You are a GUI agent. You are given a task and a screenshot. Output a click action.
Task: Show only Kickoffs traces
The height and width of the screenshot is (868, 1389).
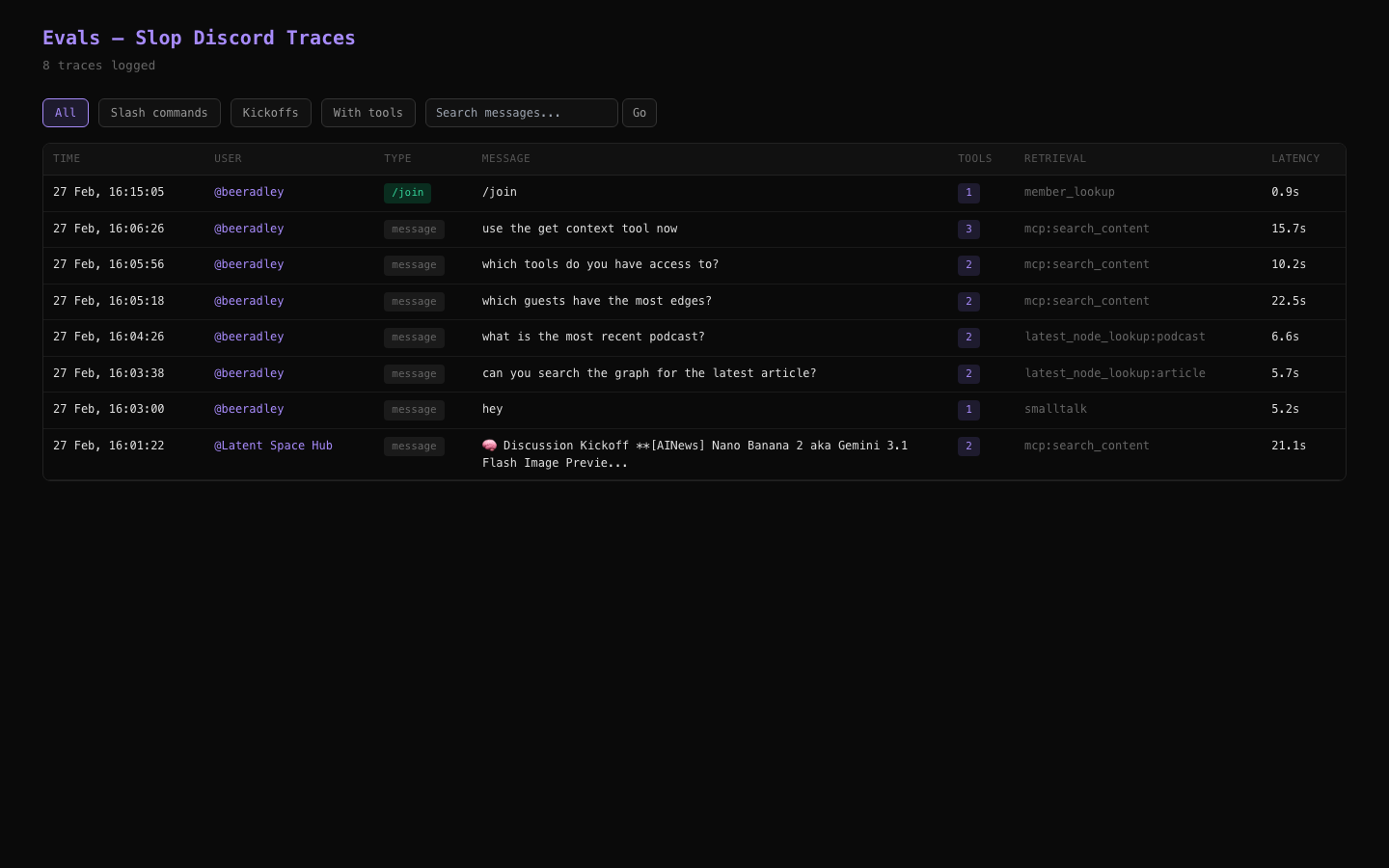(270, 113)
